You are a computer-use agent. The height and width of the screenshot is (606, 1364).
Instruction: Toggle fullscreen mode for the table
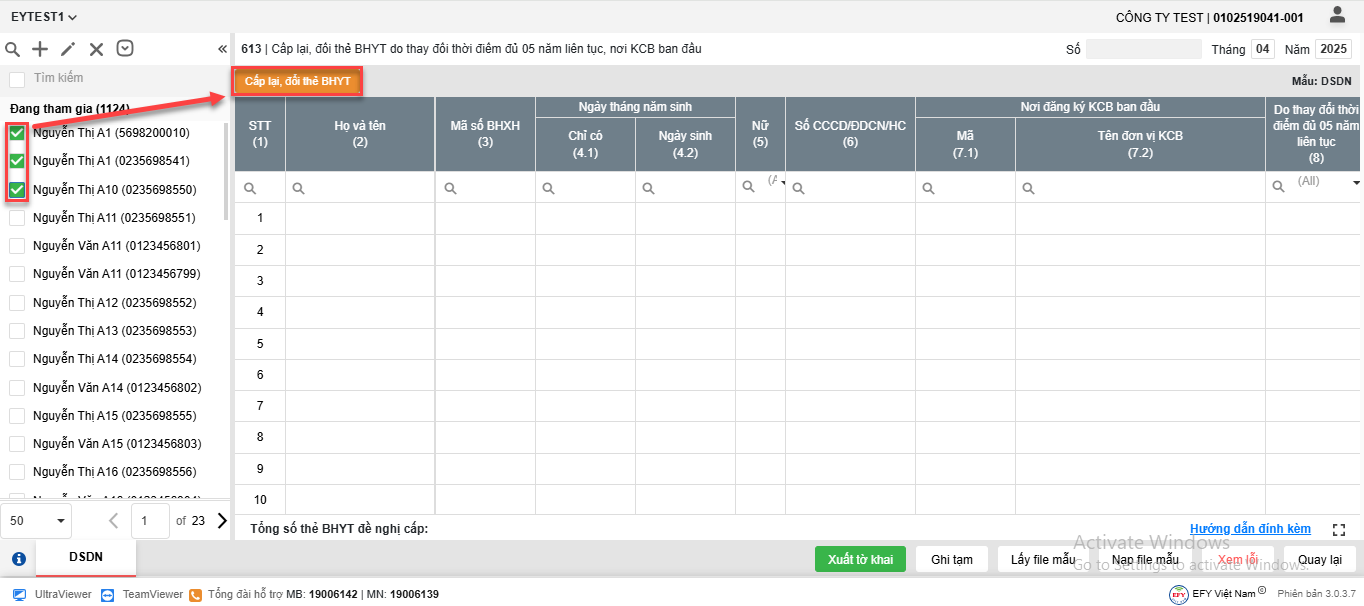[1340, 529]
